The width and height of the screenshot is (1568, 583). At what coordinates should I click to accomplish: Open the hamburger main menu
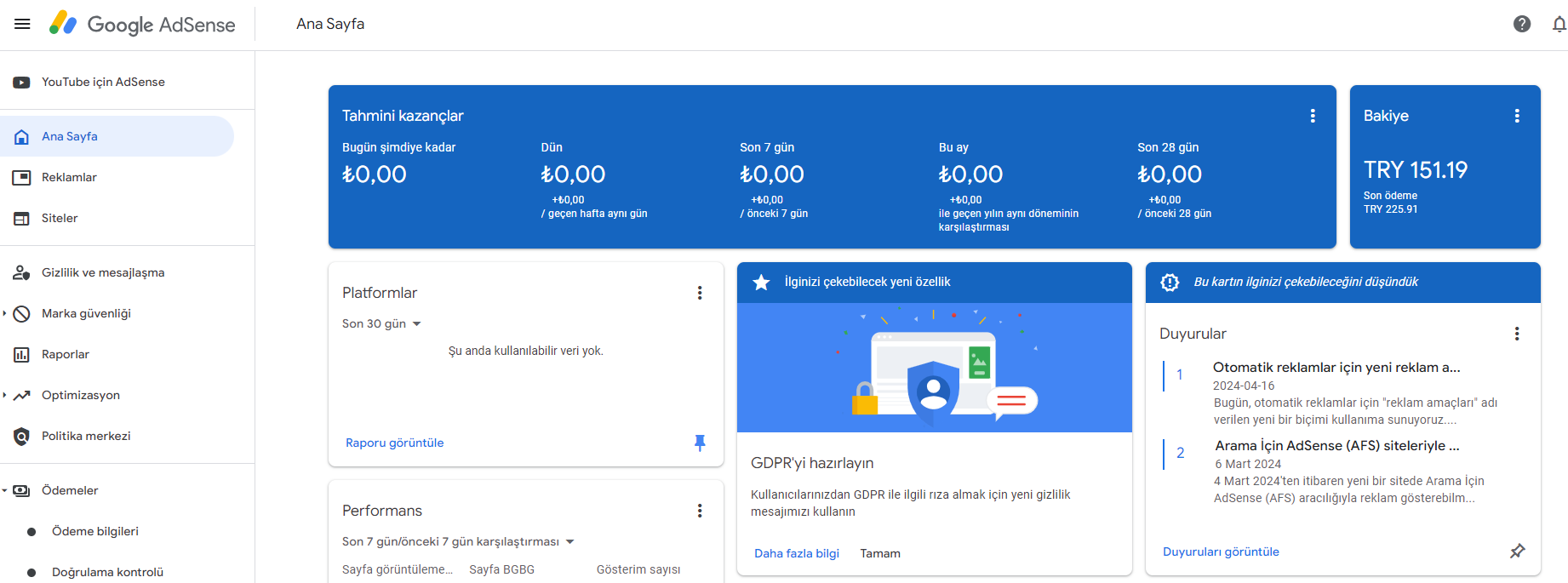tap(22, 24)
